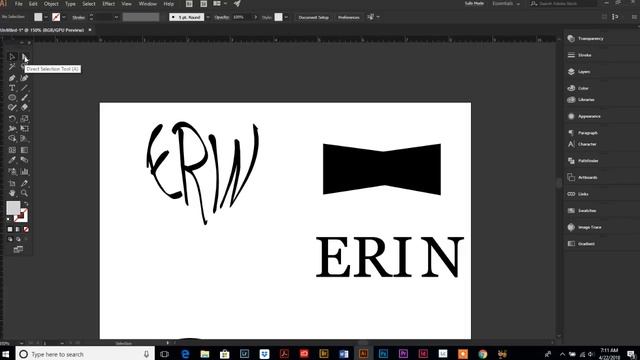Viewport: 640px width, 360px height.
Task: Open the stroke color dropdown in control bar
Action: coord(64,17)
